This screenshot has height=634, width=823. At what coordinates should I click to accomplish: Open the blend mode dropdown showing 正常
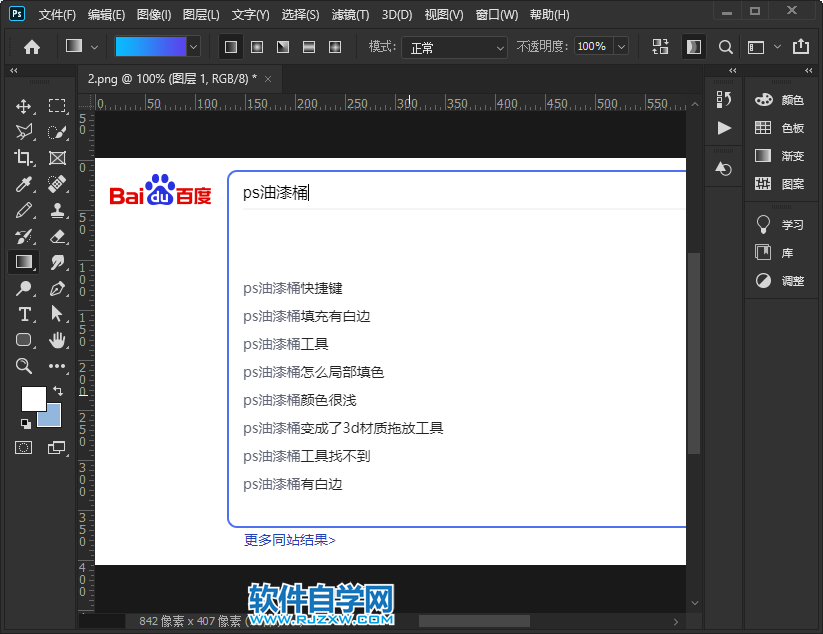454,47
